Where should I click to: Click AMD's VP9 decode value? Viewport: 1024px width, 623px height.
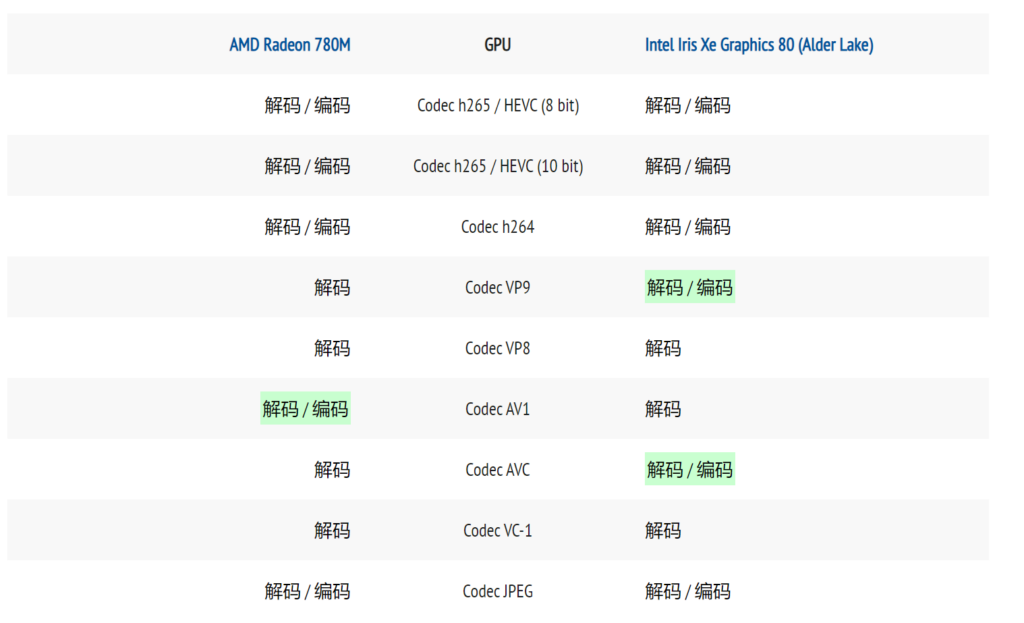[332, 288]
